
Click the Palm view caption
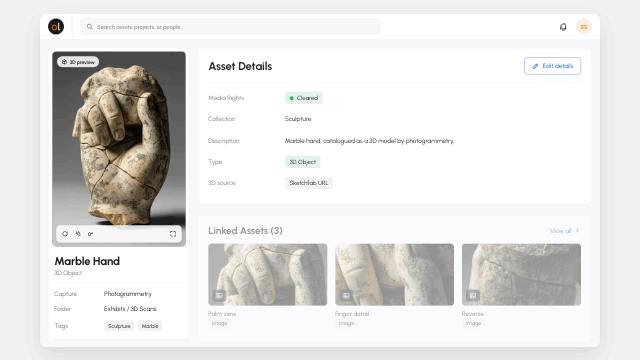click(222, 314)
